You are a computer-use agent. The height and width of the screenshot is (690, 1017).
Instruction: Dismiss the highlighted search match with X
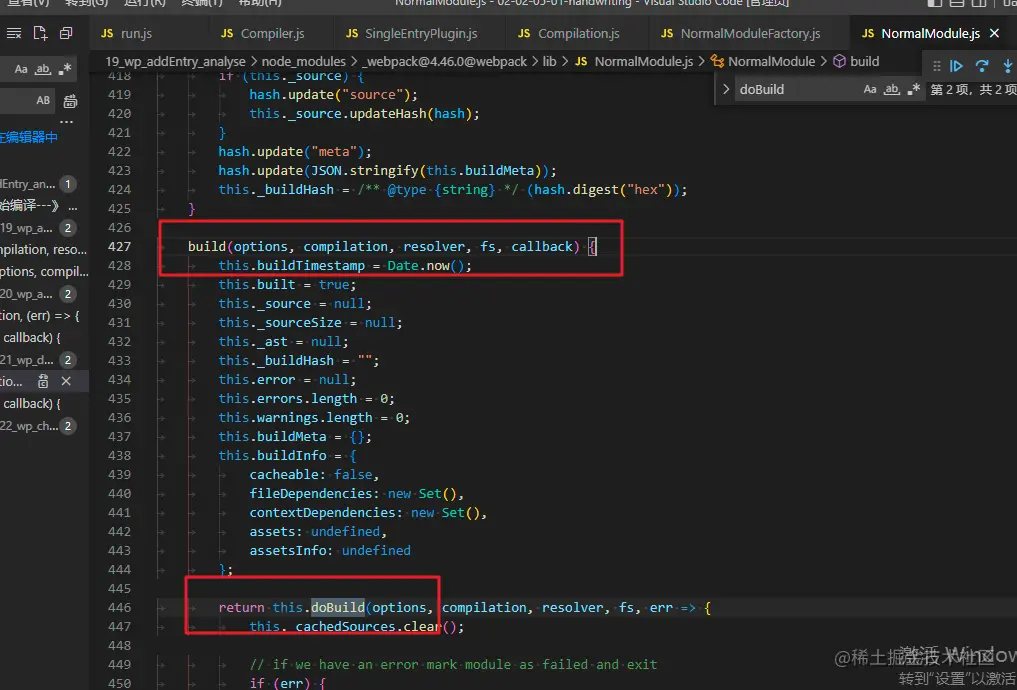point(66,381)
